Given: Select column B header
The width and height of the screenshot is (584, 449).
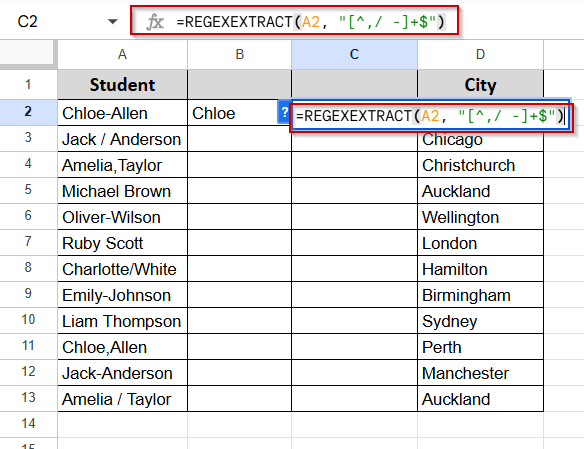Looking at the screenshot, I should coord(239,54).
